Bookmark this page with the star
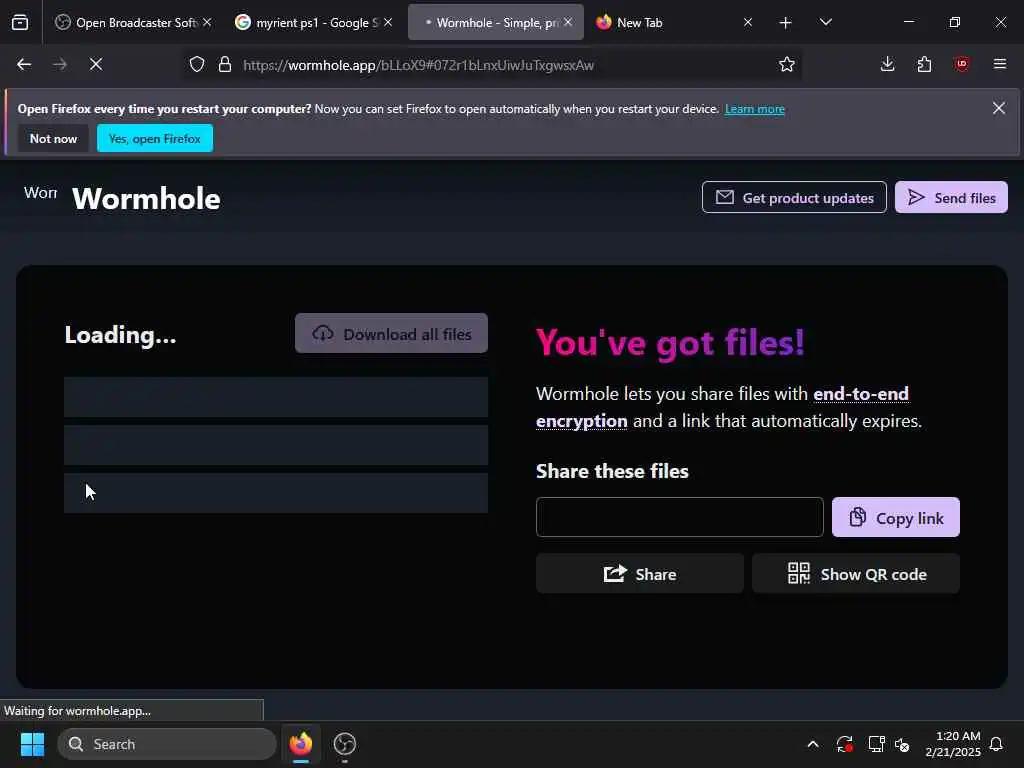 tap(787, 65)
